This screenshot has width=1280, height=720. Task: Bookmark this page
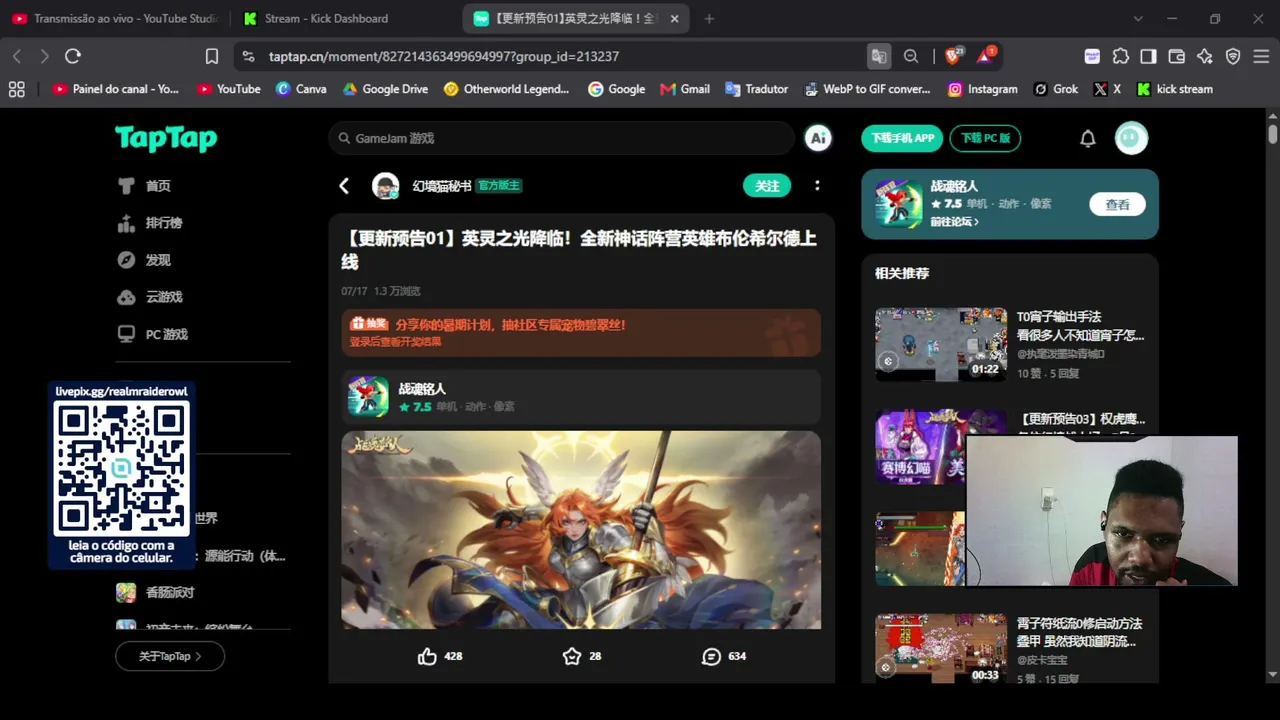[x=212, y=56]
